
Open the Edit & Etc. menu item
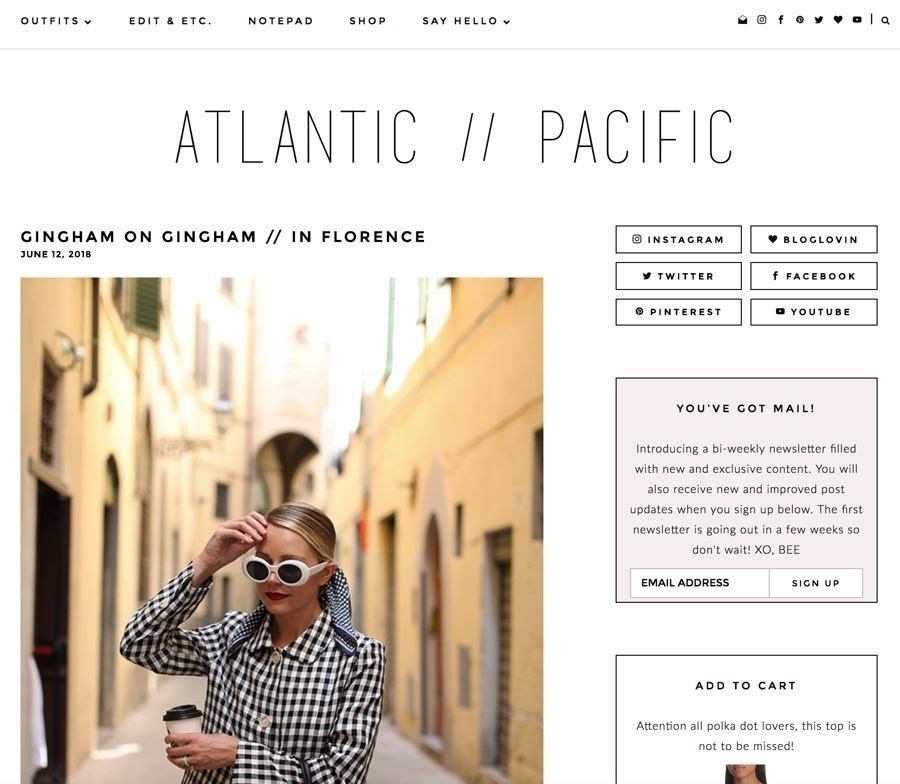click(x=170, y=21)
